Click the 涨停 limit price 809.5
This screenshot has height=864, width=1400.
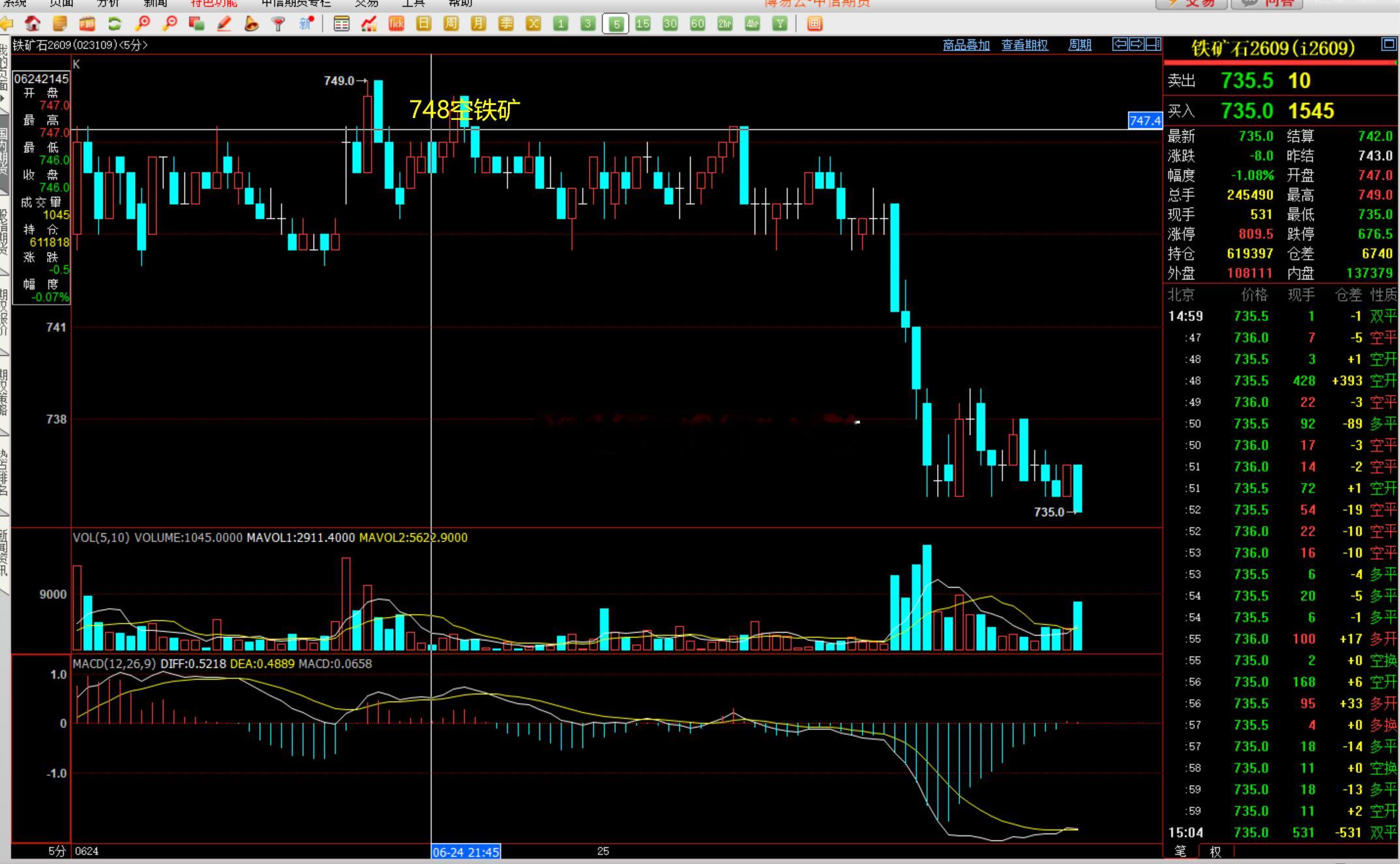tap(1256, 234)
